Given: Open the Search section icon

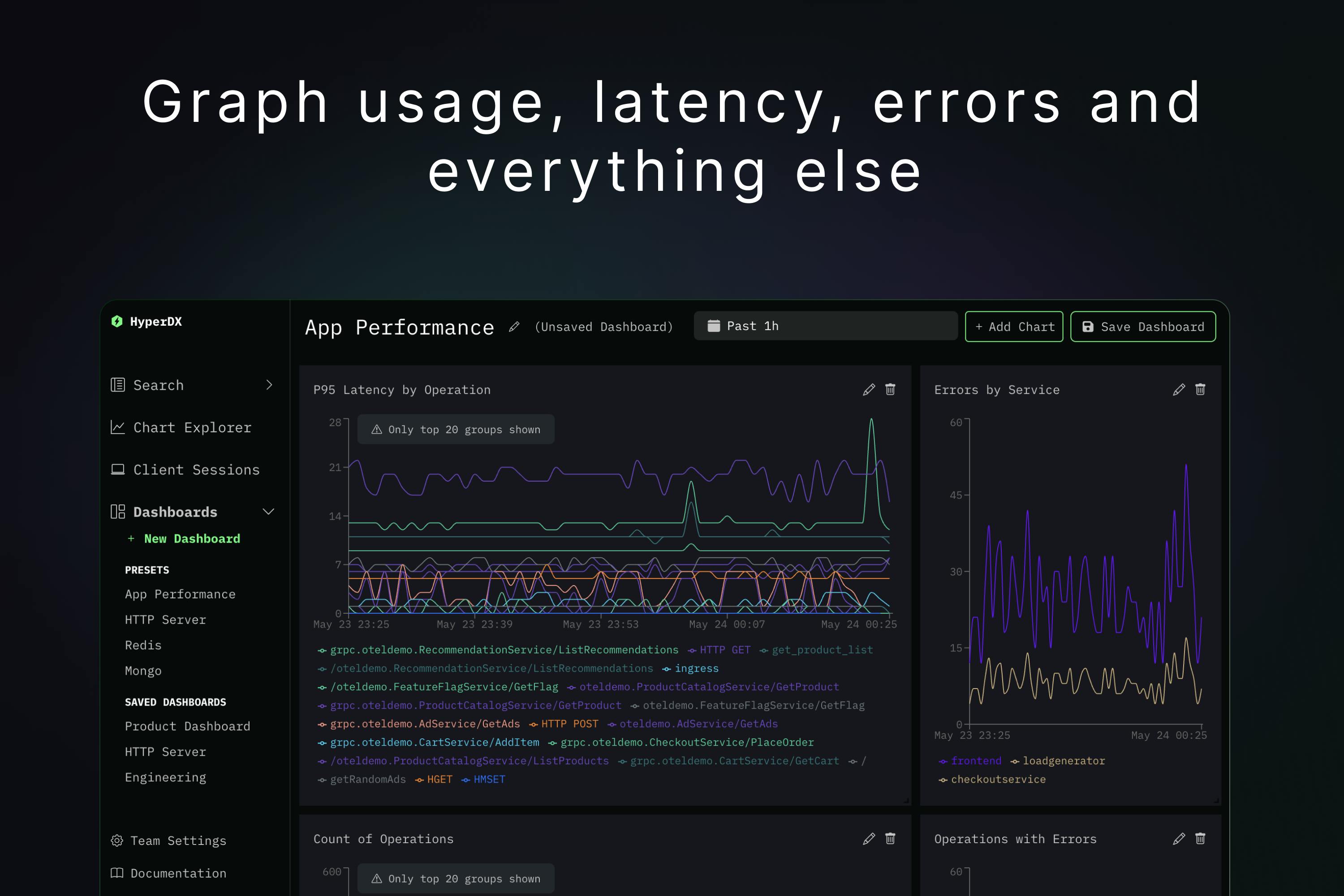Looking at the screenshot, I should click(118, 385).
